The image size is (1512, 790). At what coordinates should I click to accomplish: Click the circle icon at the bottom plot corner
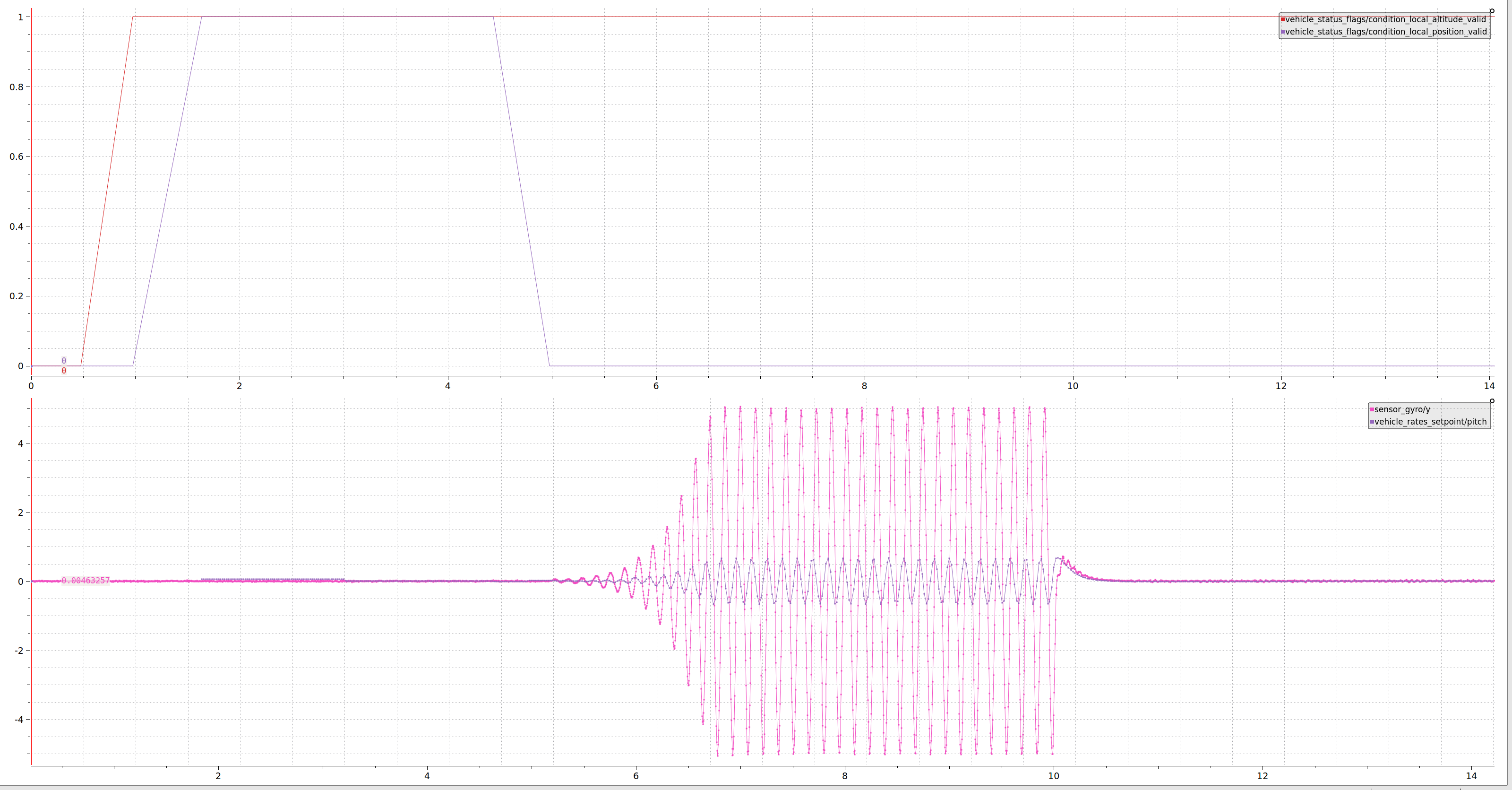(x=1492, y=401)
